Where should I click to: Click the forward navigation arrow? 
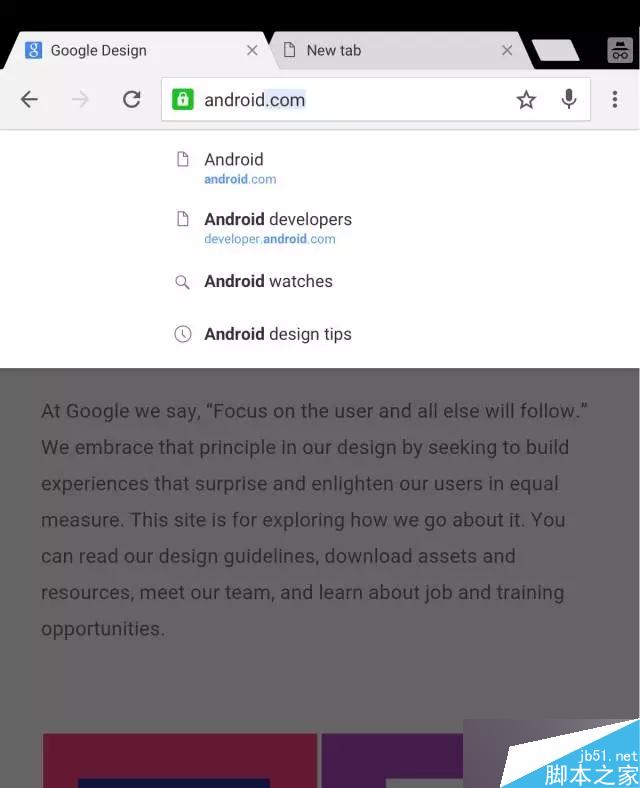click(80, 99)
